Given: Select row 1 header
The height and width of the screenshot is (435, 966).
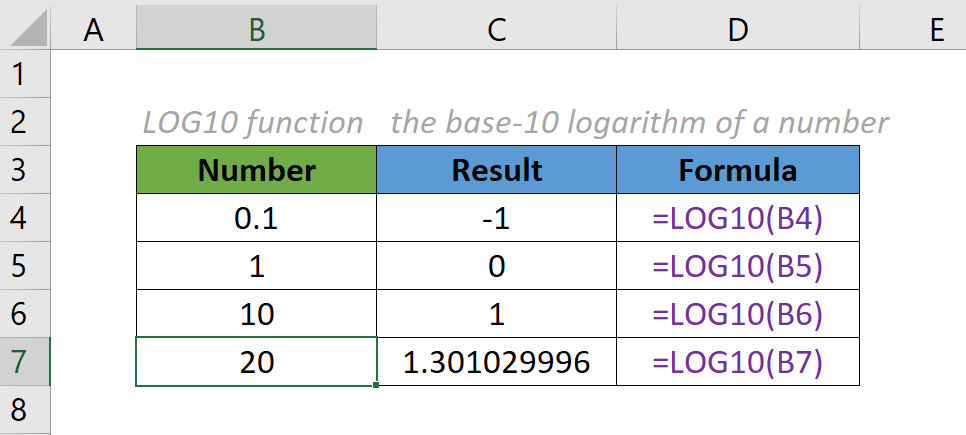Looking at the screenshot, I should (24, 74).
